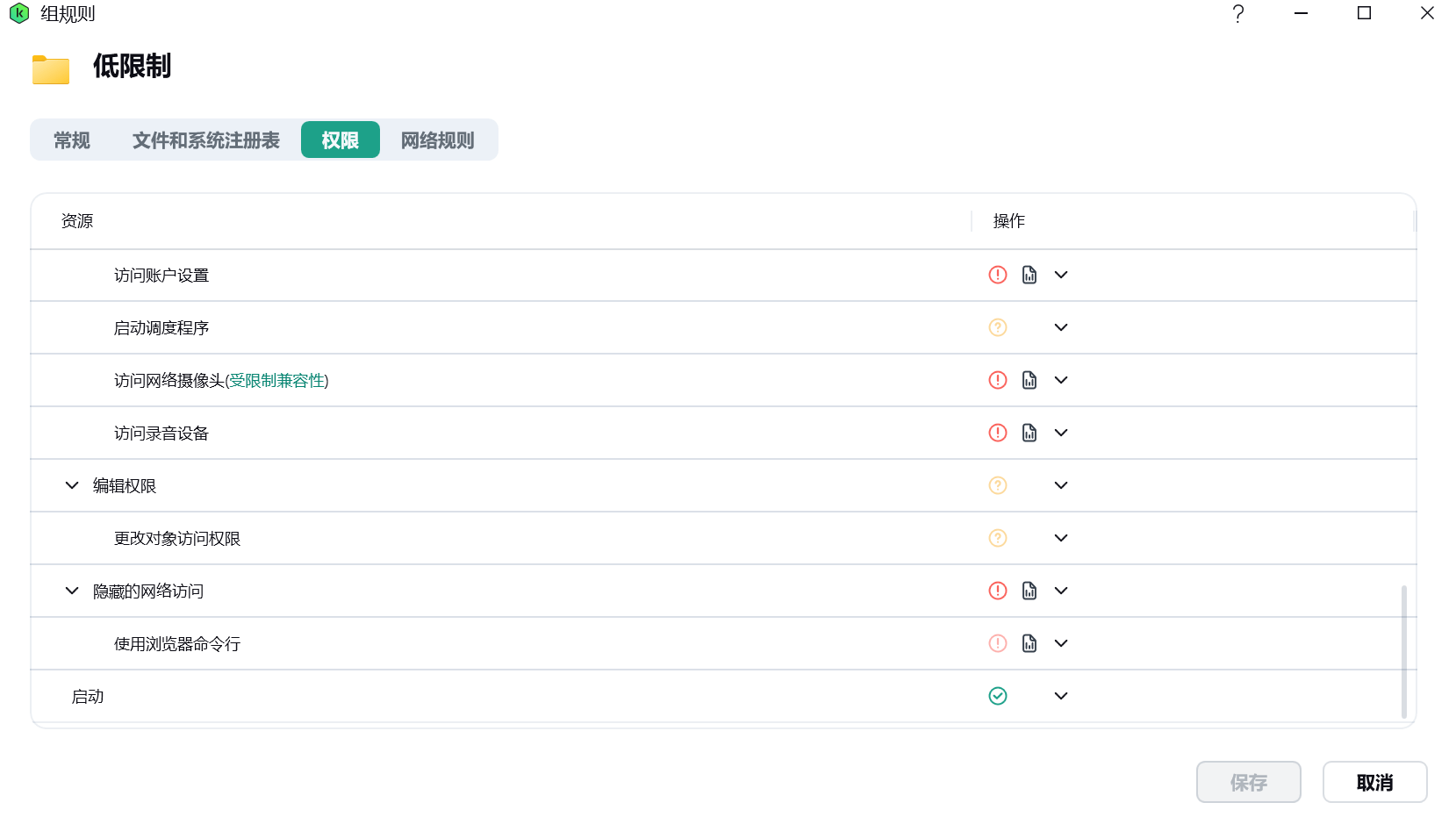Open the 网络规则 tab
Screen dimensions: 1456x817
437,140
